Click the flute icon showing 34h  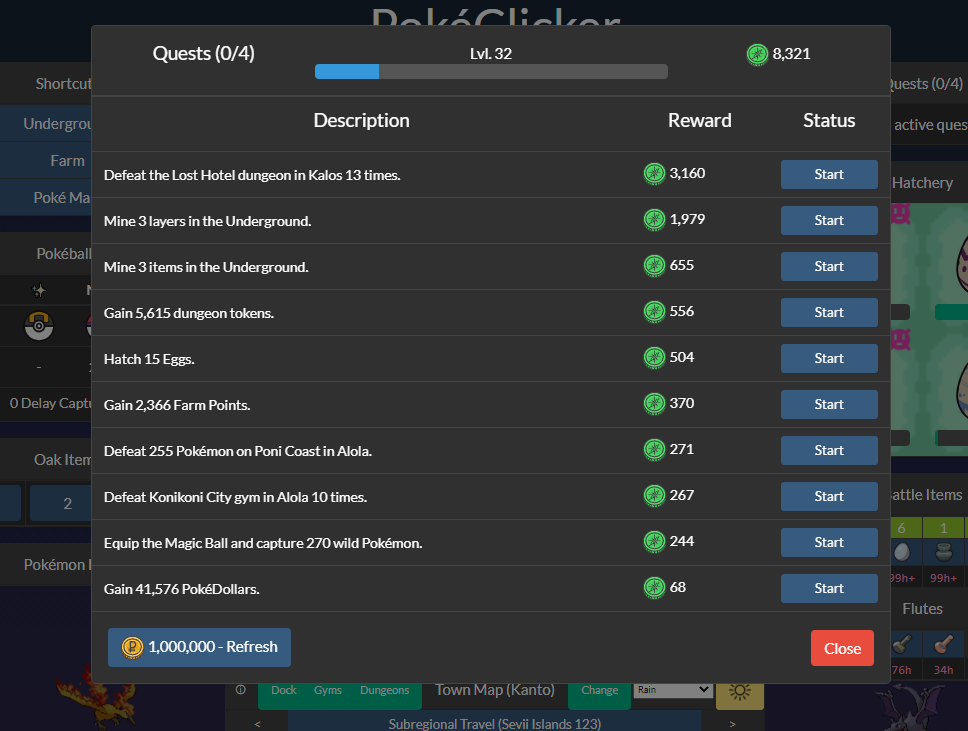[x=943, y=645]
